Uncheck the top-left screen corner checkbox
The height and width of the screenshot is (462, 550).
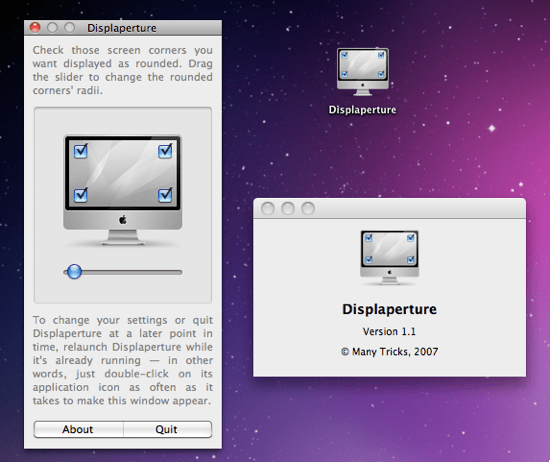81,152
